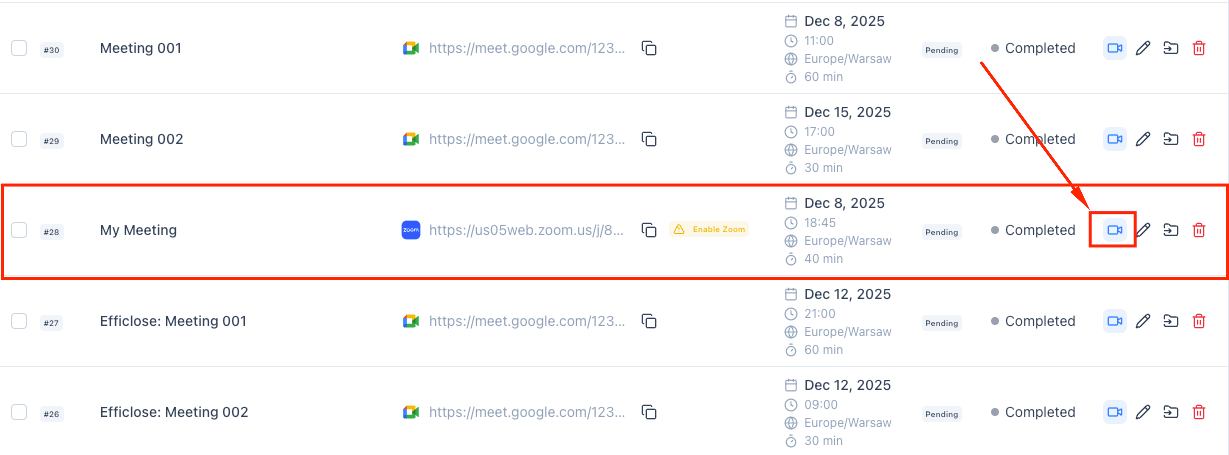Open the Google Meet link for Meeting 002
Viewport: 1229px width, 455px height.
coord(527,139)
